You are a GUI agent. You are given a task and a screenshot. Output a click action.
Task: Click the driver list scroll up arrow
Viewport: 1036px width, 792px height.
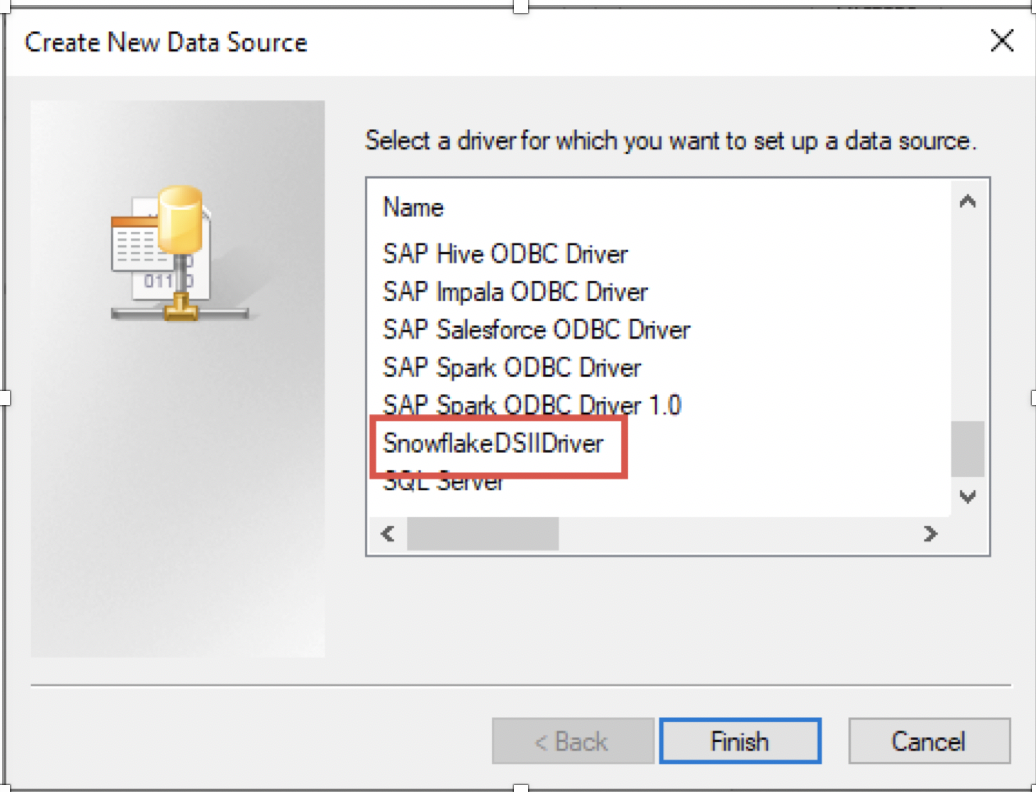pyautogui.click(x=967, y=201)
